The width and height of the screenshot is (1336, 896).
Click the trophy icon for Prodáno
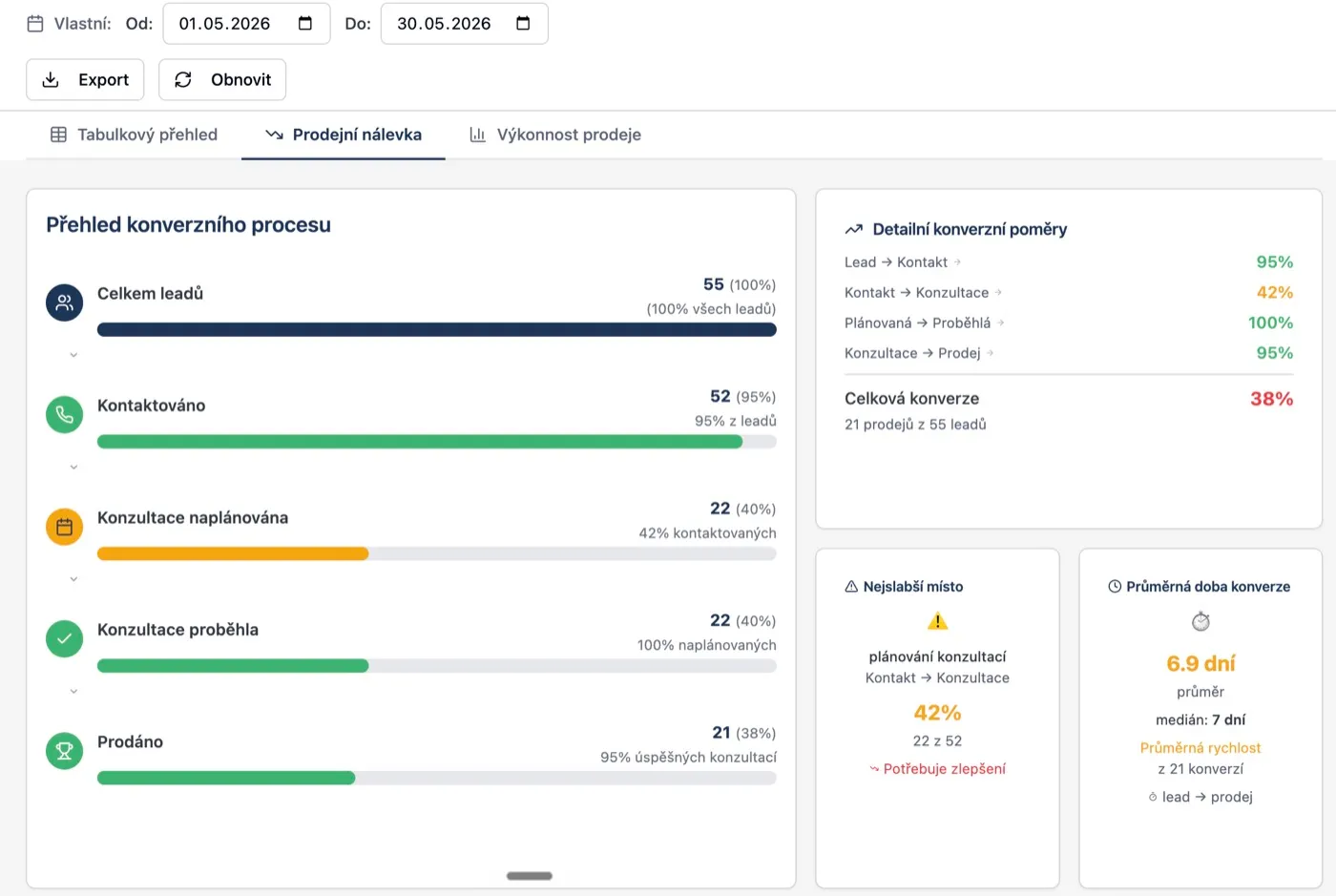(x=65, y=751)
